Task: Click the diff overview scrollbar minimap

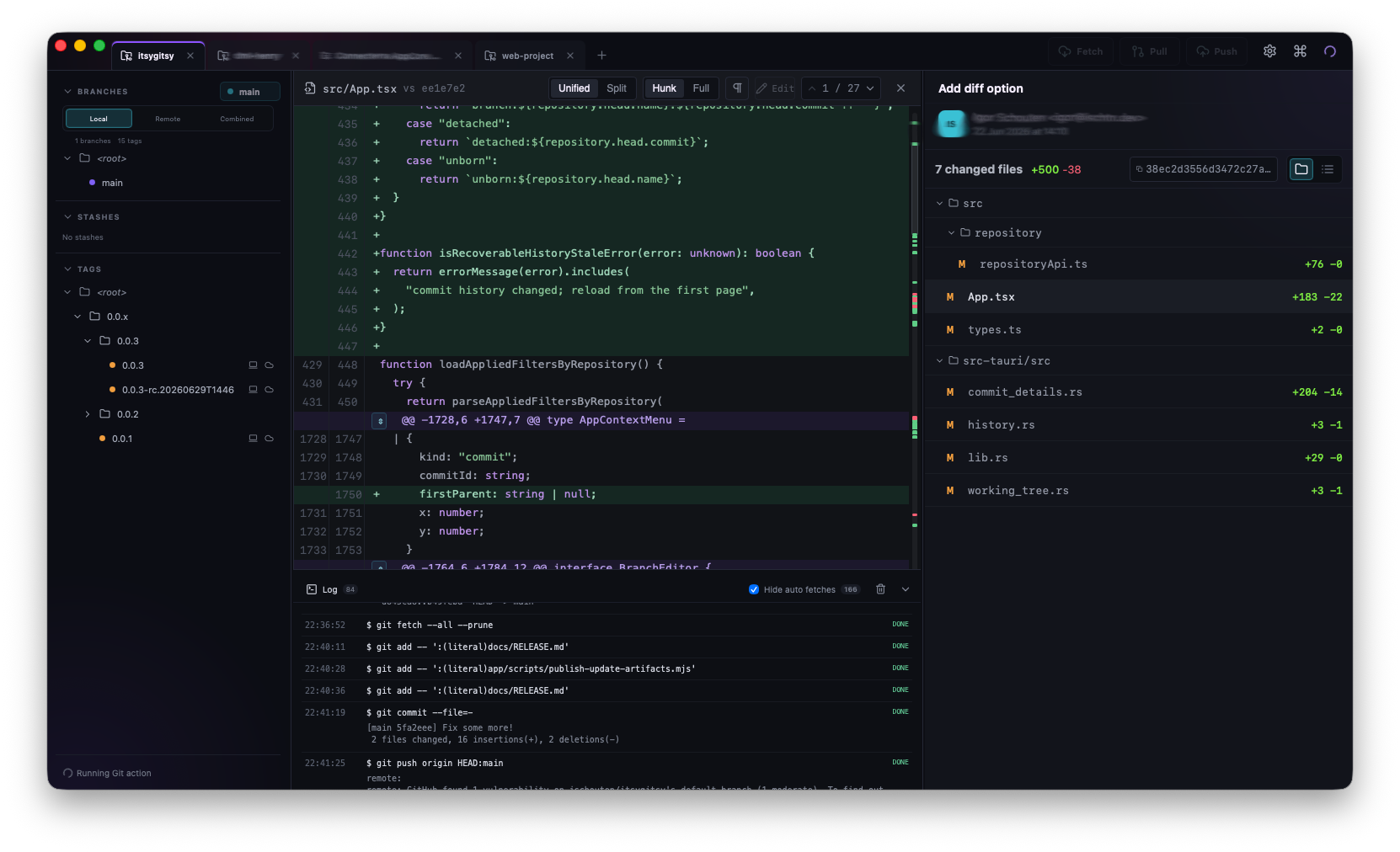Action: pyautogui.click(x=915, y=337)
